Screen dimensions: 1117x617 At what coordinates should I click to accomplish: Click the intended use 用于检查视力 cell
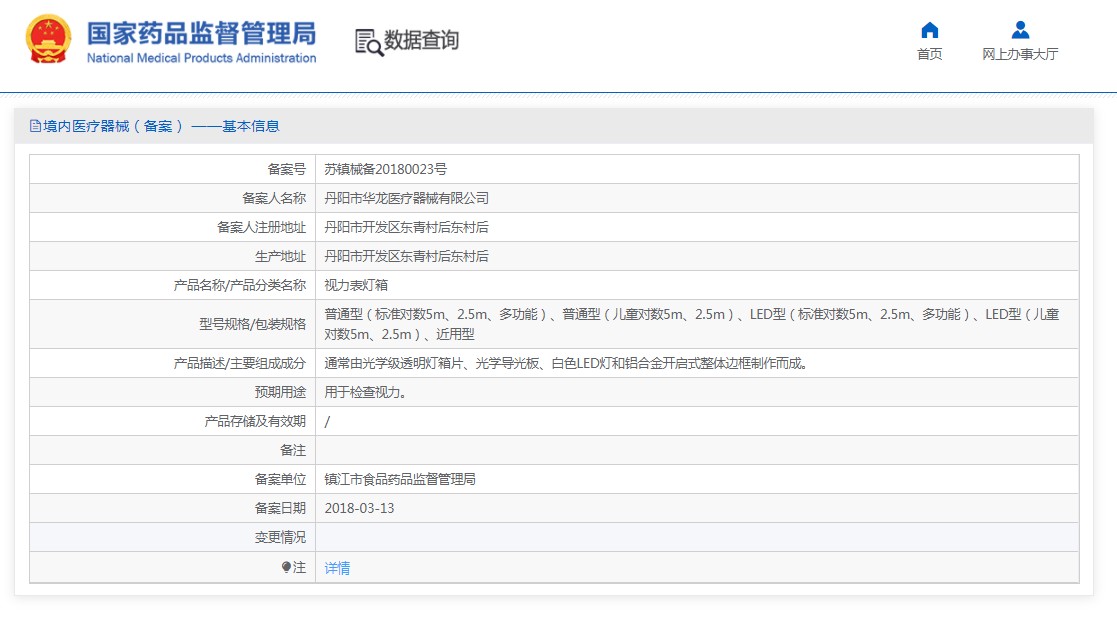pyautogui.click(x=365, y=392)
